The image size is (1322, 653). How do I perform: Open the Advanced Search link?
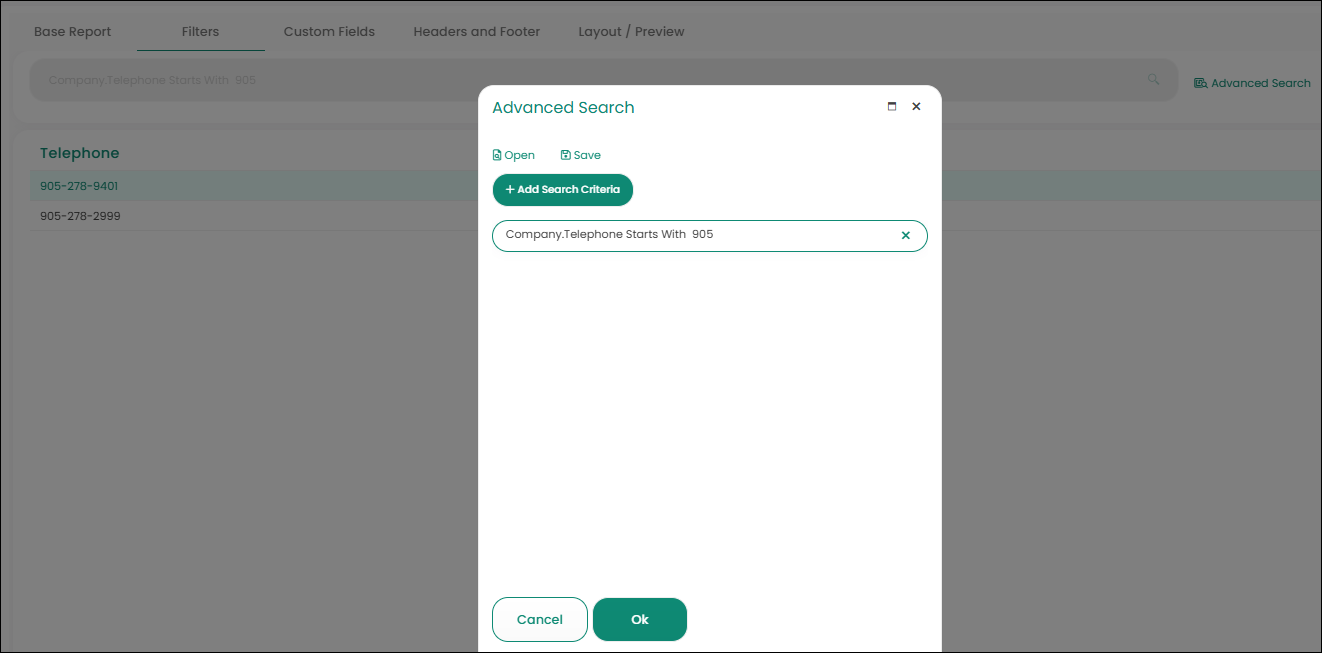point(1252,83)
